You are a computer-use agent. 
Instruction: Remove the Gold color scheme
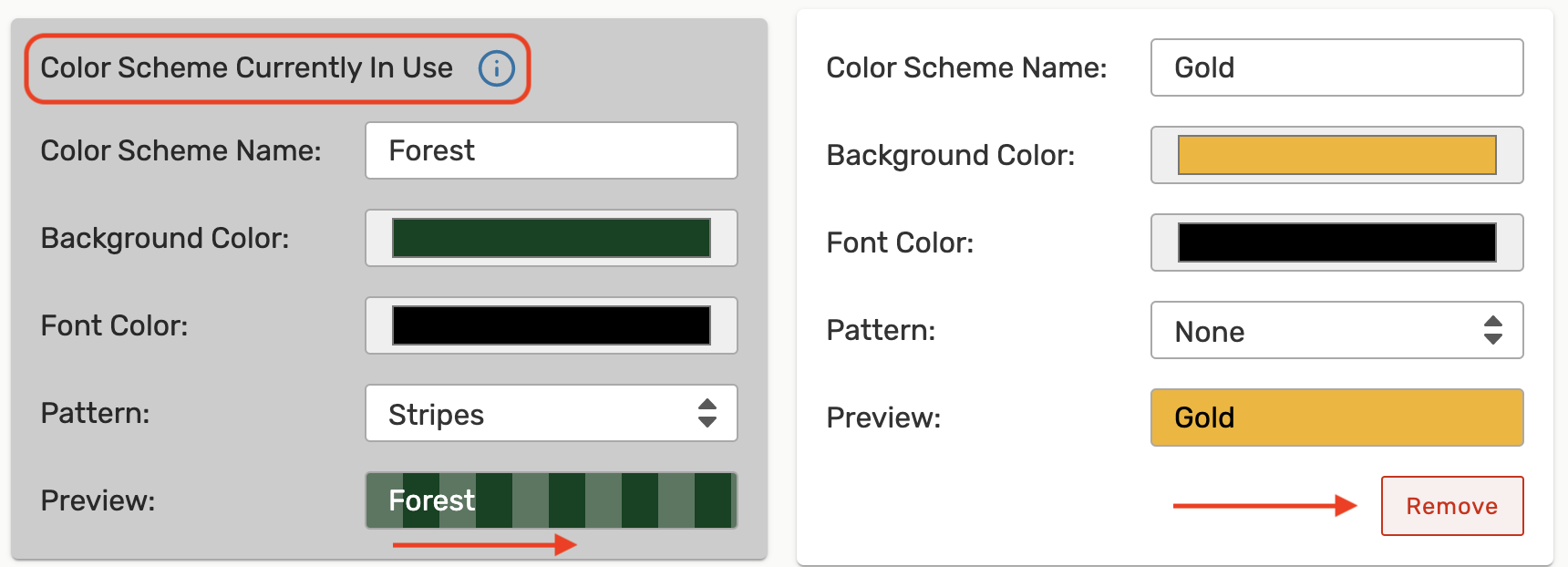click(x=1452, y=506)
